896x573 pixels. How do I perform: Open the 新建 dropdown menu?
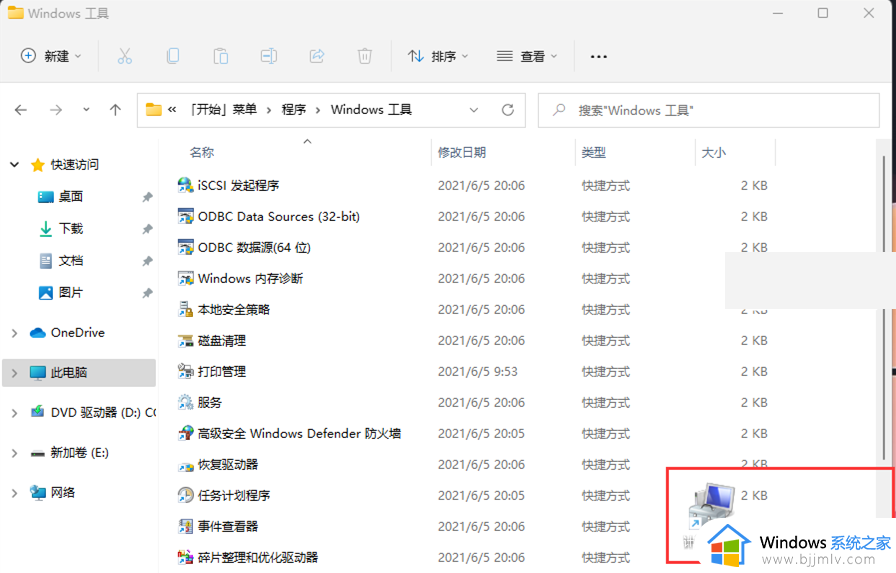pos(51,56)
